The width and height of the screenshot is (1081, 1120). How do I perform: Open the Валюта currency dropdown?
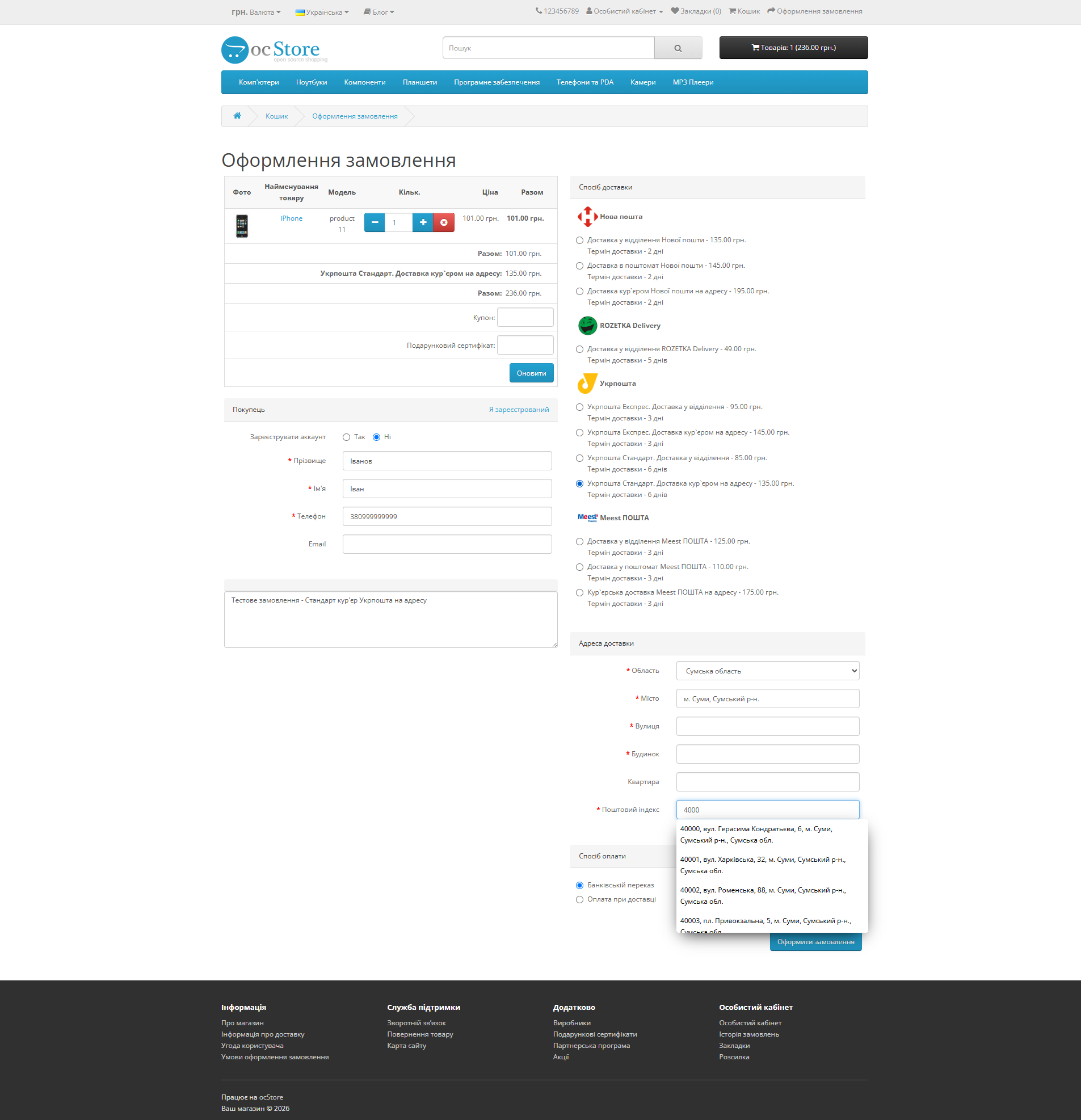pos(256,12)
